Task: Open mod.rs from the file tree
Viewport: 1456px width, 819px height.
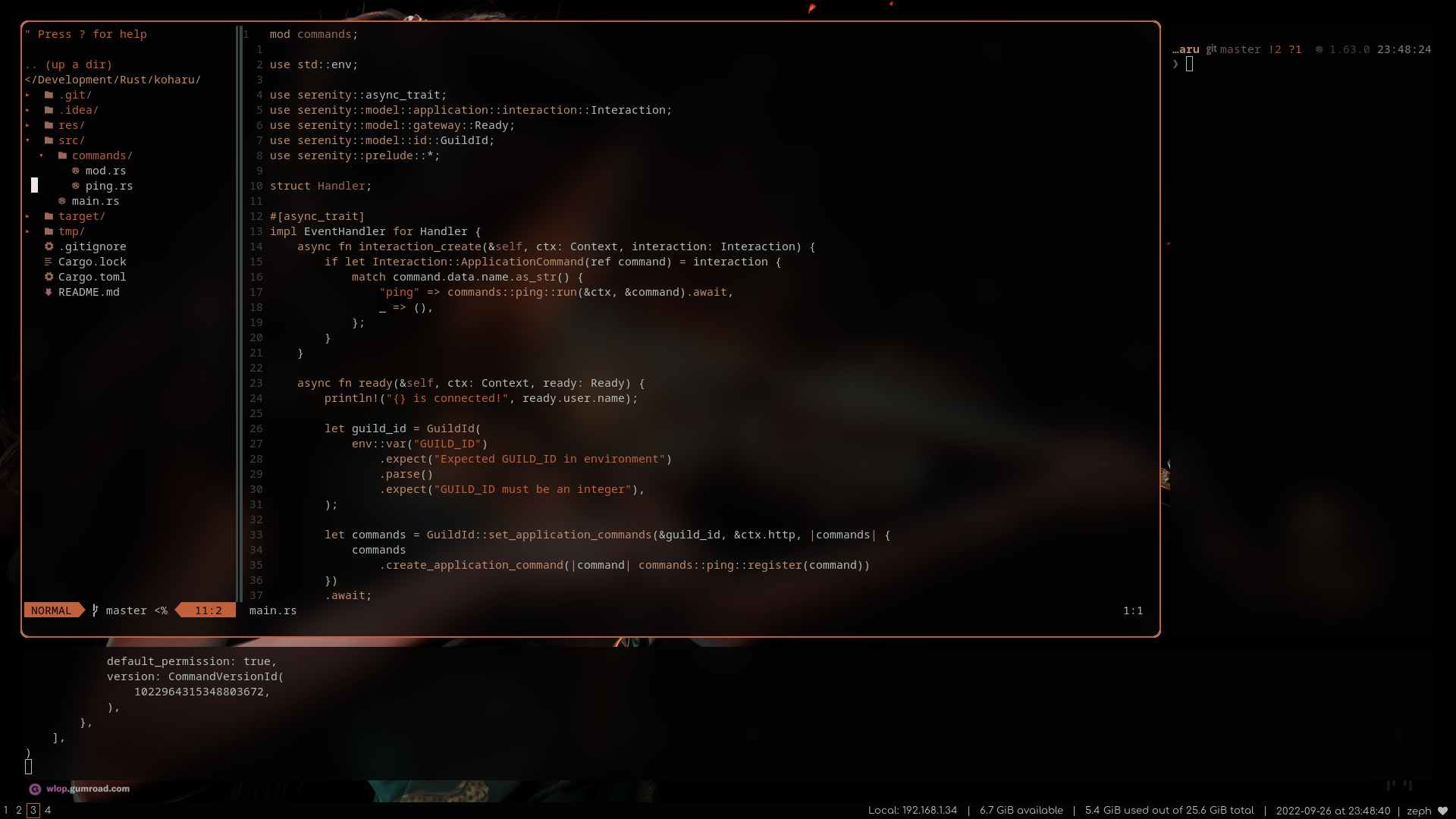Action: pos(105,171)
